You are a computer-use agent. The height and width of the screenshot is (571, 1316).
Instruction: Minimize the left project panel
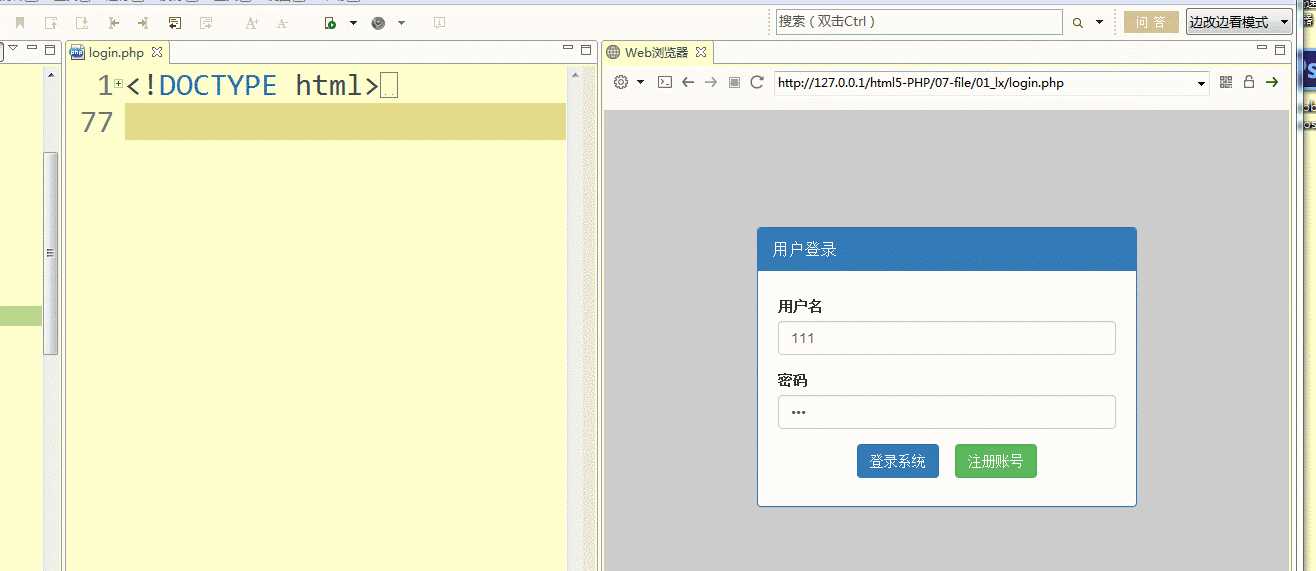(x=32, y=49)
